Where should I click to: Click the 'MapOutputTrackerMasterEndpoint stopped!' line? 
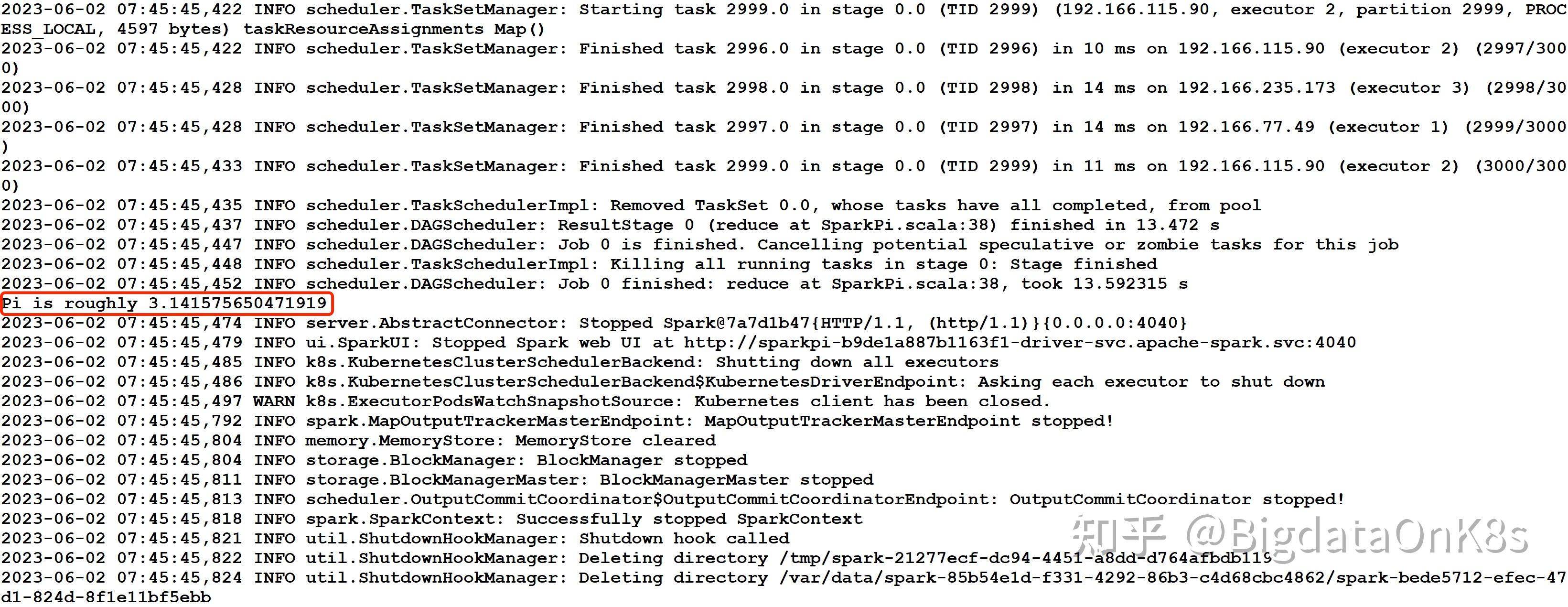click(x=558, y=421)
